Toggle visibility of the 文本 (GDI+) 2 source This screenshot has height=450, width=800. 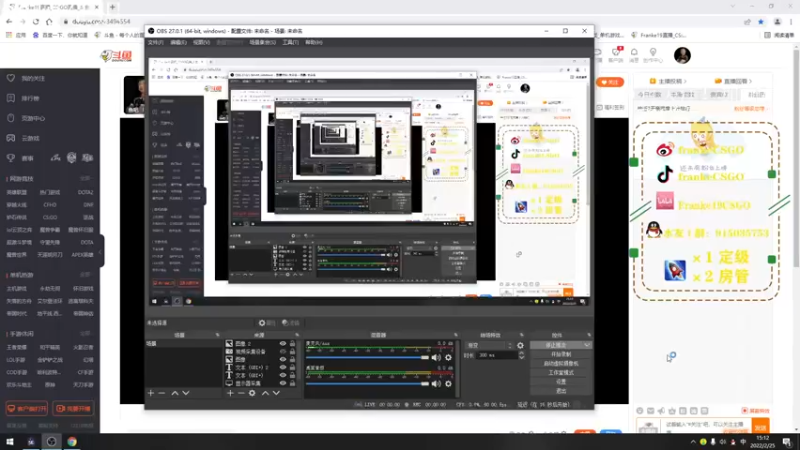(283, 367)
